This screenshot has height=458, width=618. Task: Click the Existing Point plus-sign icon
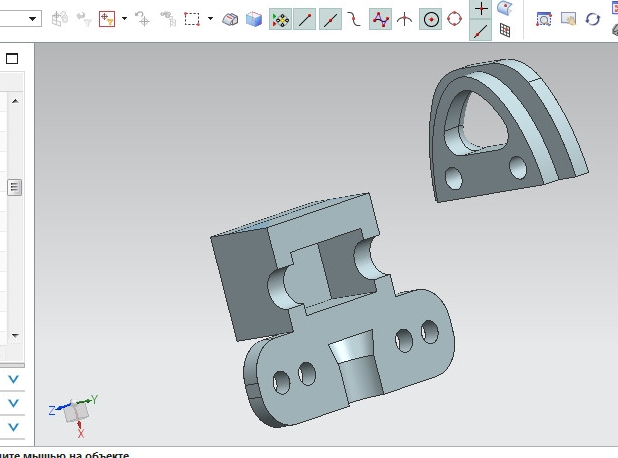click(x=481, y=8)
